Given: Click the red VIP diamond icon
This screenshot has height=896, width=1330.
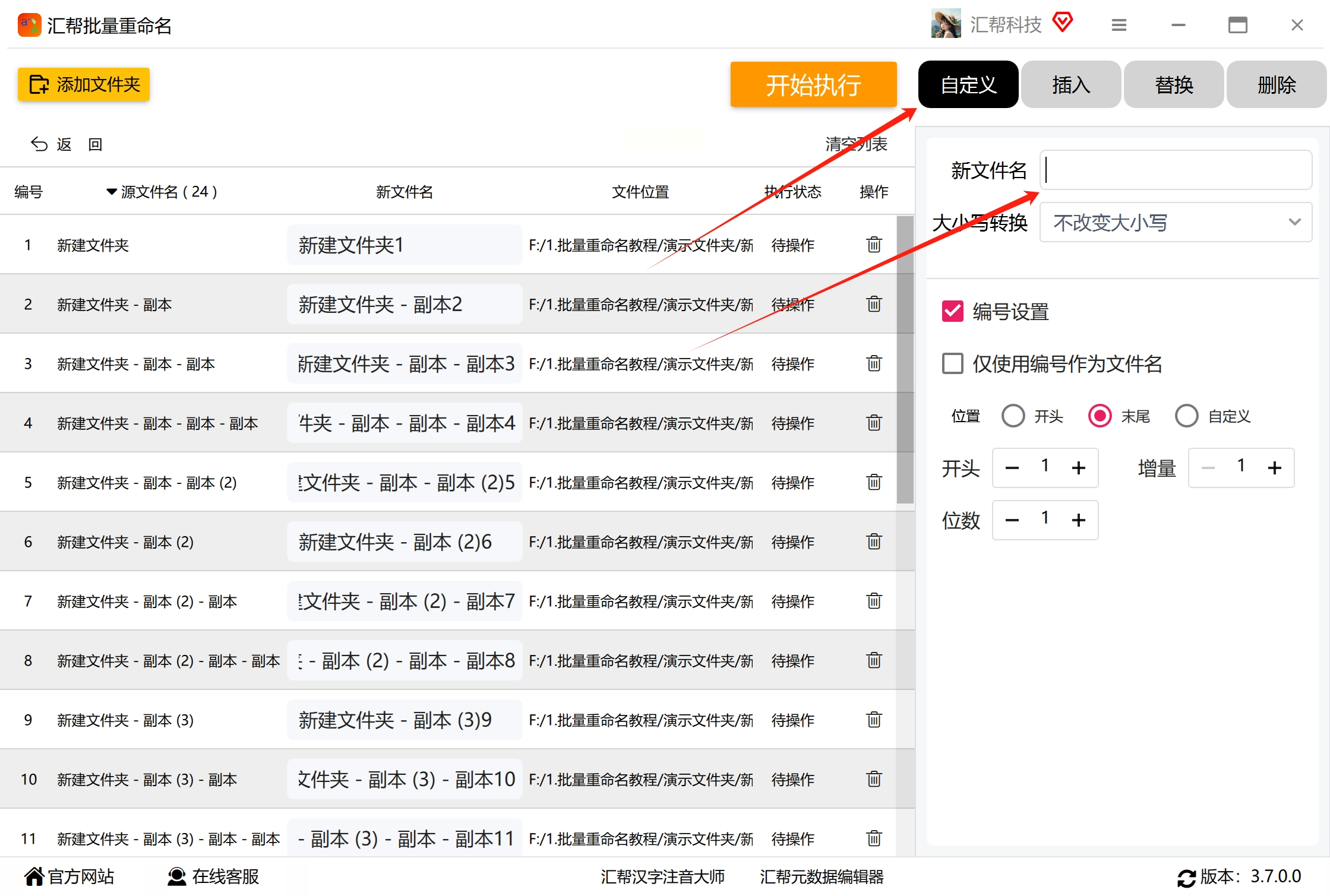Looking at the screenshot, I should click(1062, 23).
